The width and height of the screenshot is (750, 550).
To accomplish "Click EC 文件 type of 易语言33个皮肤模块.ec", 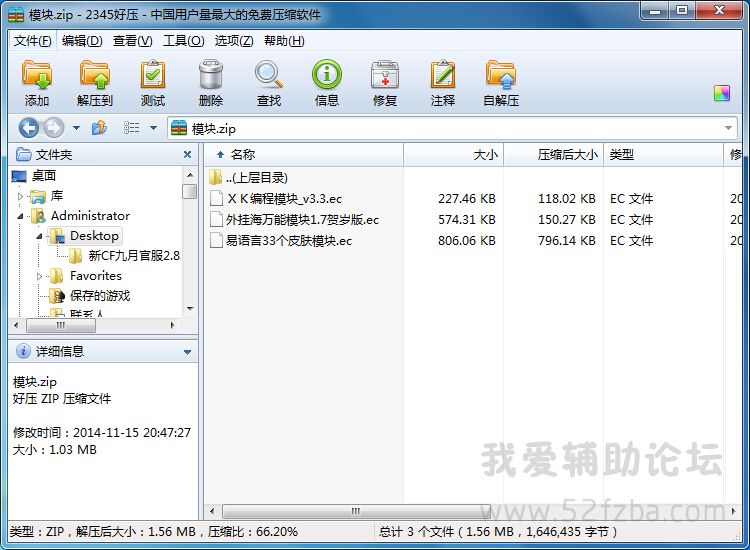I will [631, 241].
